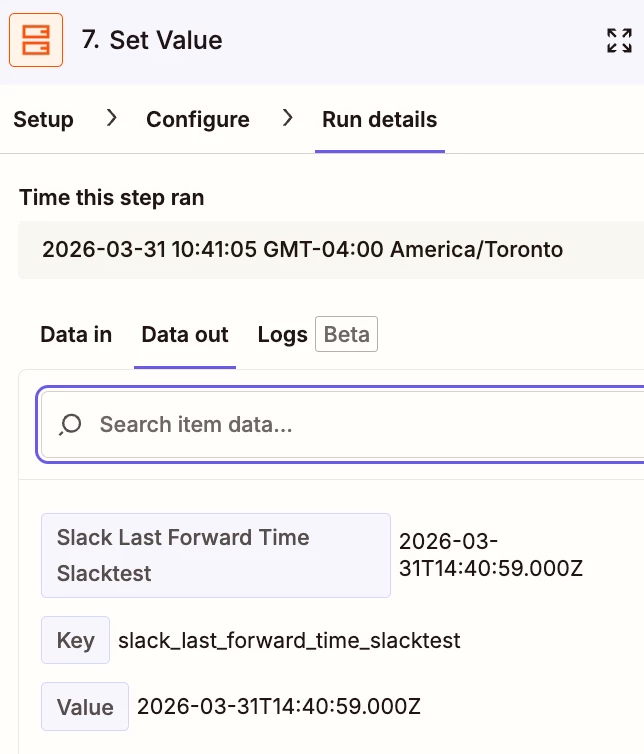Show the Data in tab
The width and height of the screenshot is (644, 754).
(76, 334)
